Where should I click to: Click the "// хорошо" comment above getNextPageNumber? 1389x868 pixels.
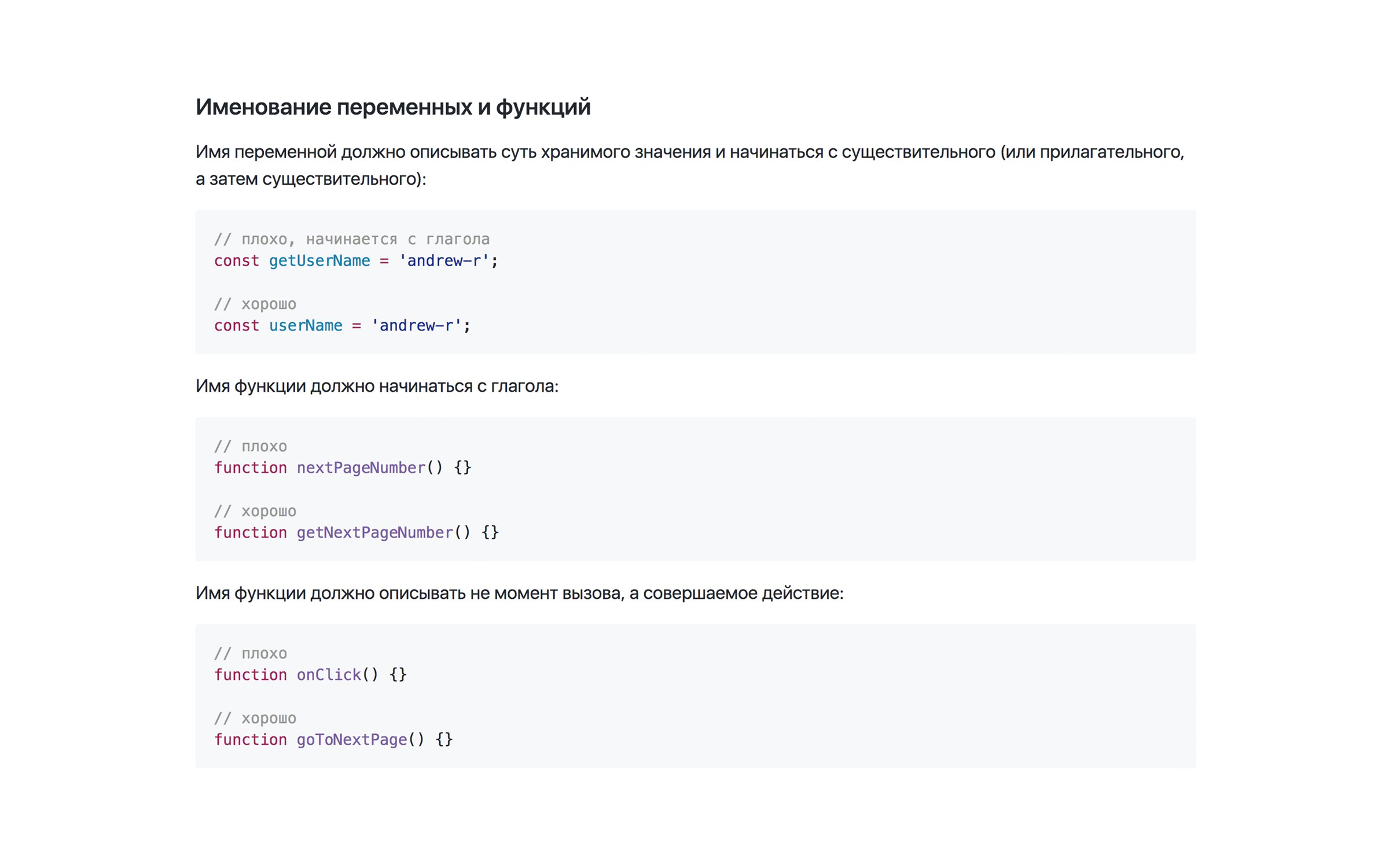click(255, 512)
